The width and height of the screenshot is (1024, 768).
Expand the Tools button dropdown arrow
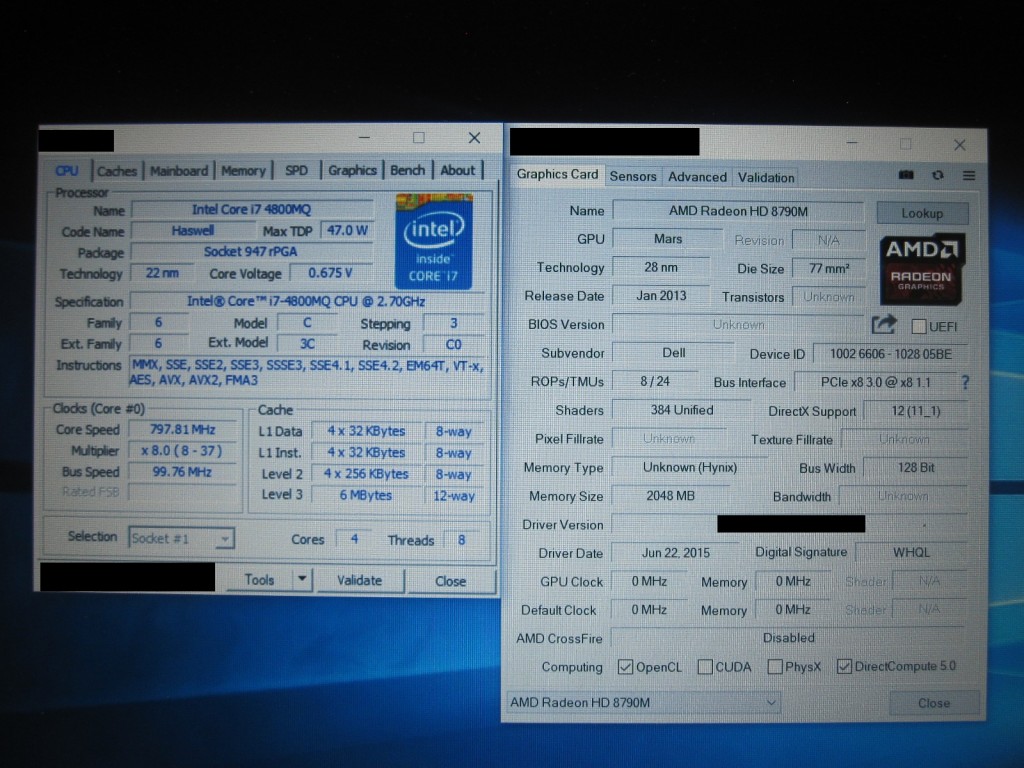point(302,579)
